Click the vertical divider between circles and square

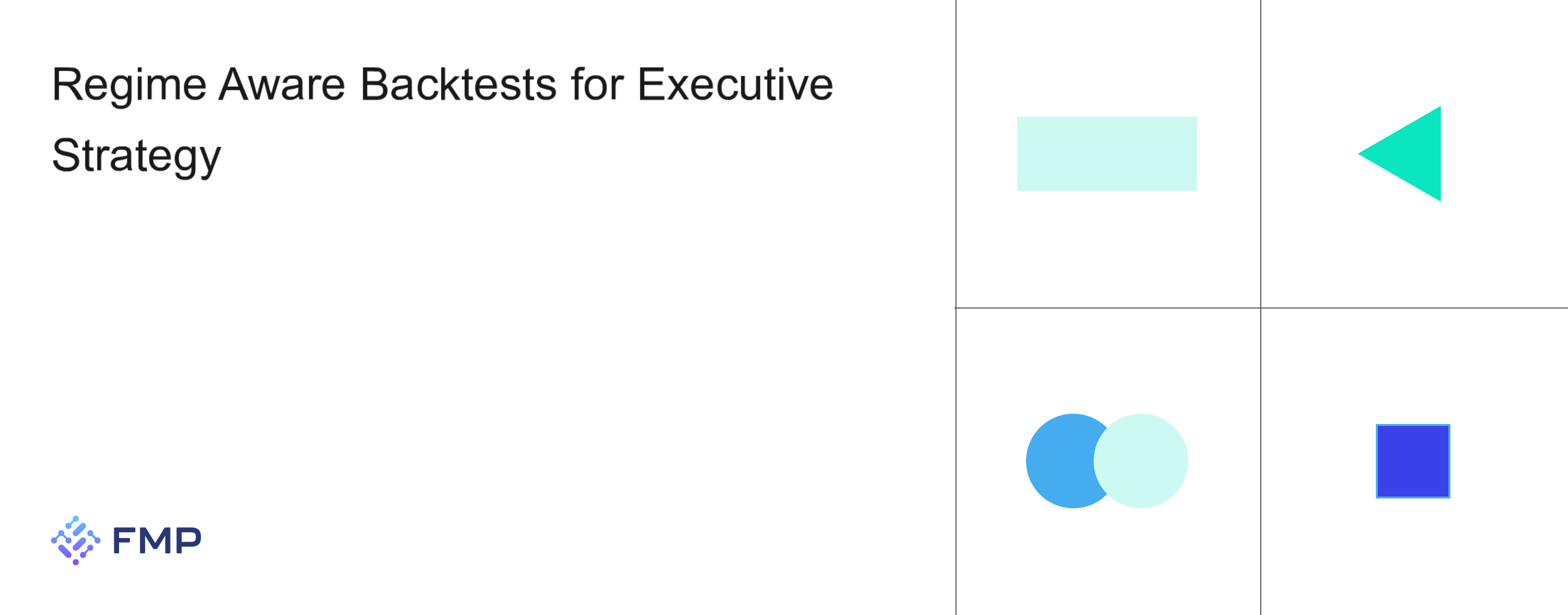tap(1261, 462)
